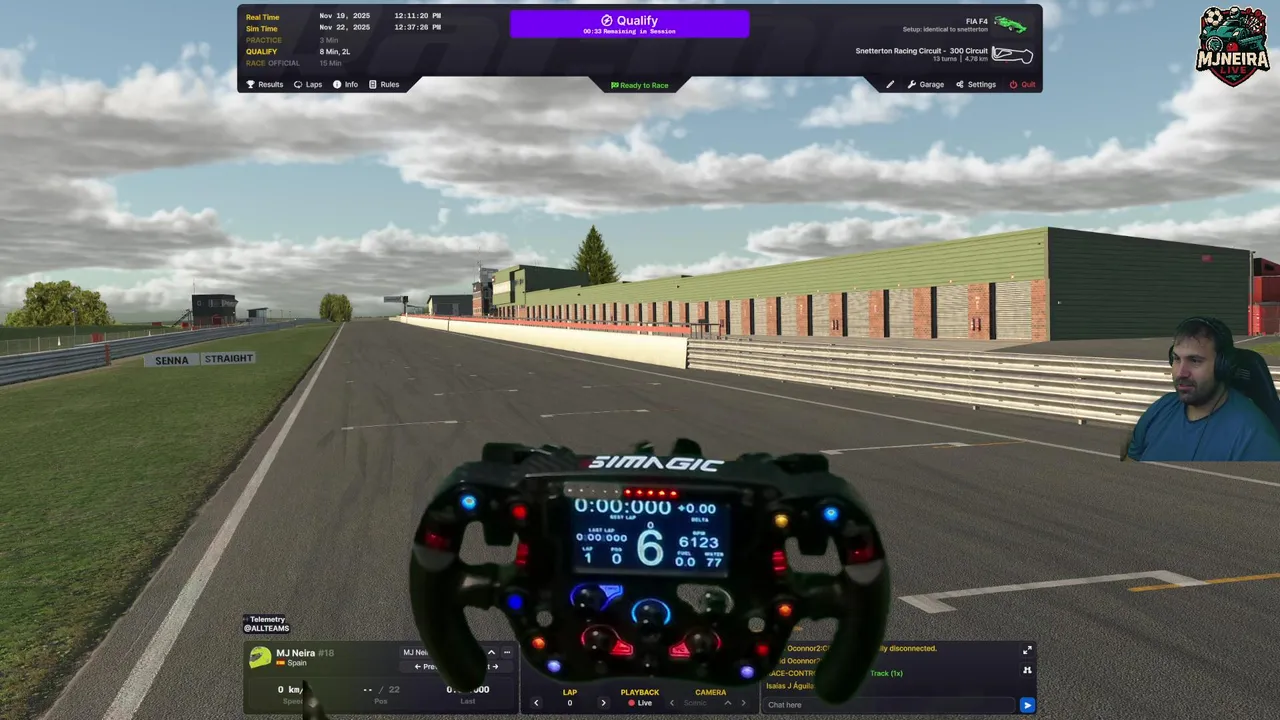Open the Results tab
The width and height of the screenshot is (1280, 720).
(265, 85)
